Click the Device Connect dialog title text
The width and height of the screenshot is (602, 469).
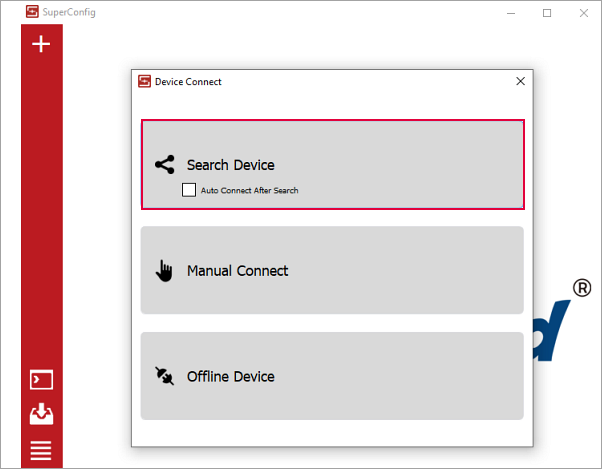coord(188,82)
